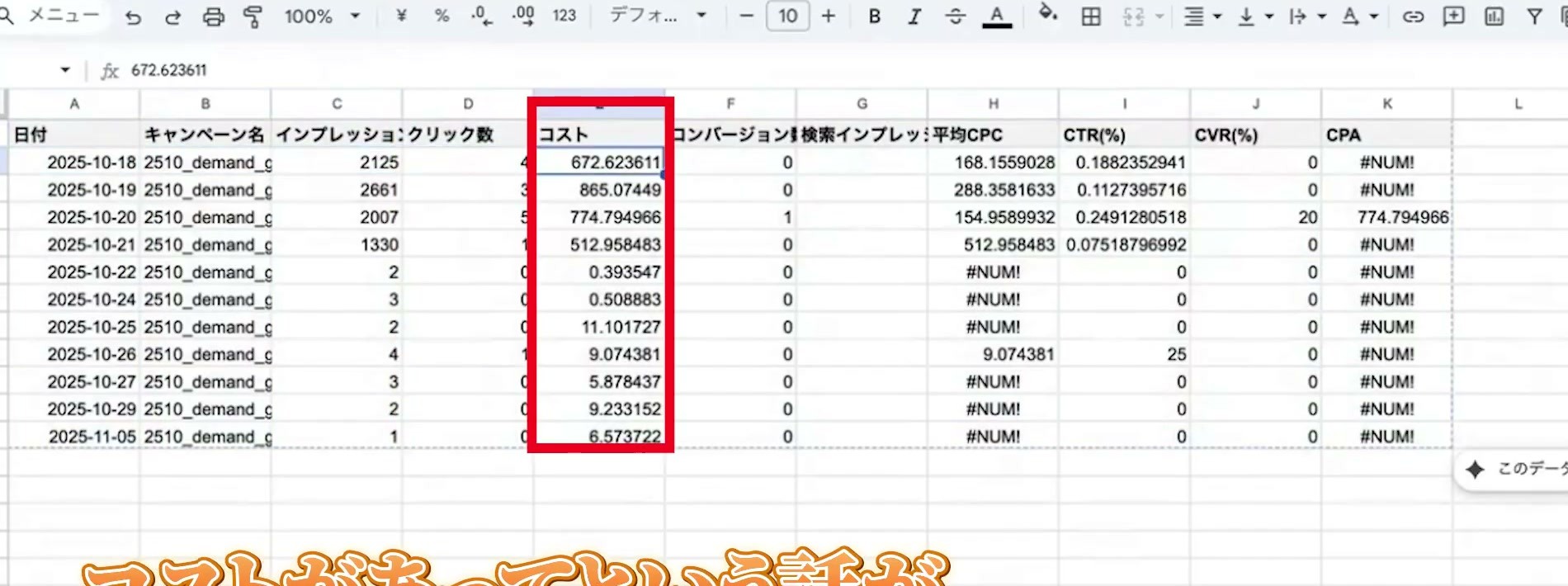Insert a chart from the toolbar
This screenshot has width=1568, height=586.
(1494, 16)
